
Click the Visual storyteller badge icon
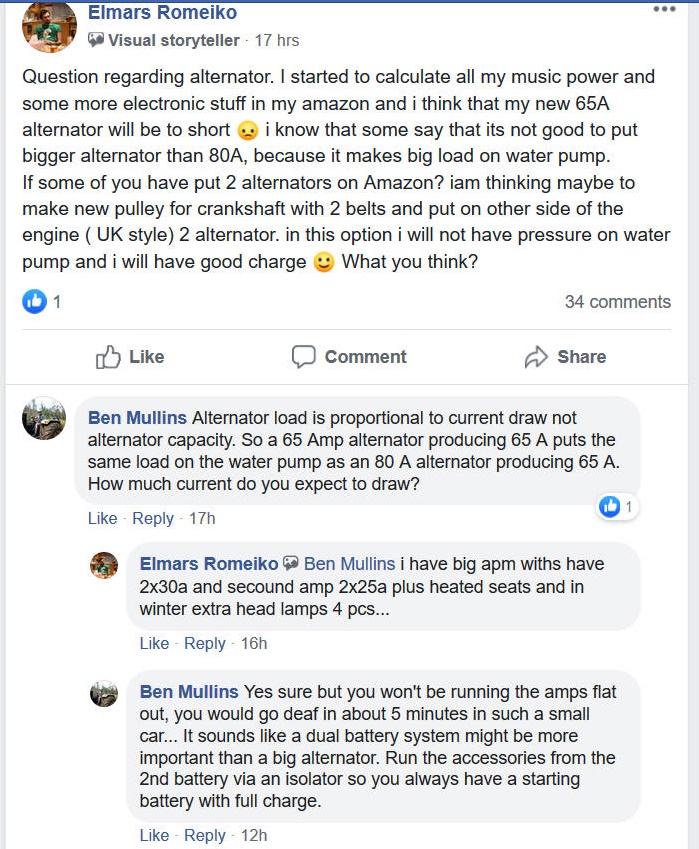point(95,40)
